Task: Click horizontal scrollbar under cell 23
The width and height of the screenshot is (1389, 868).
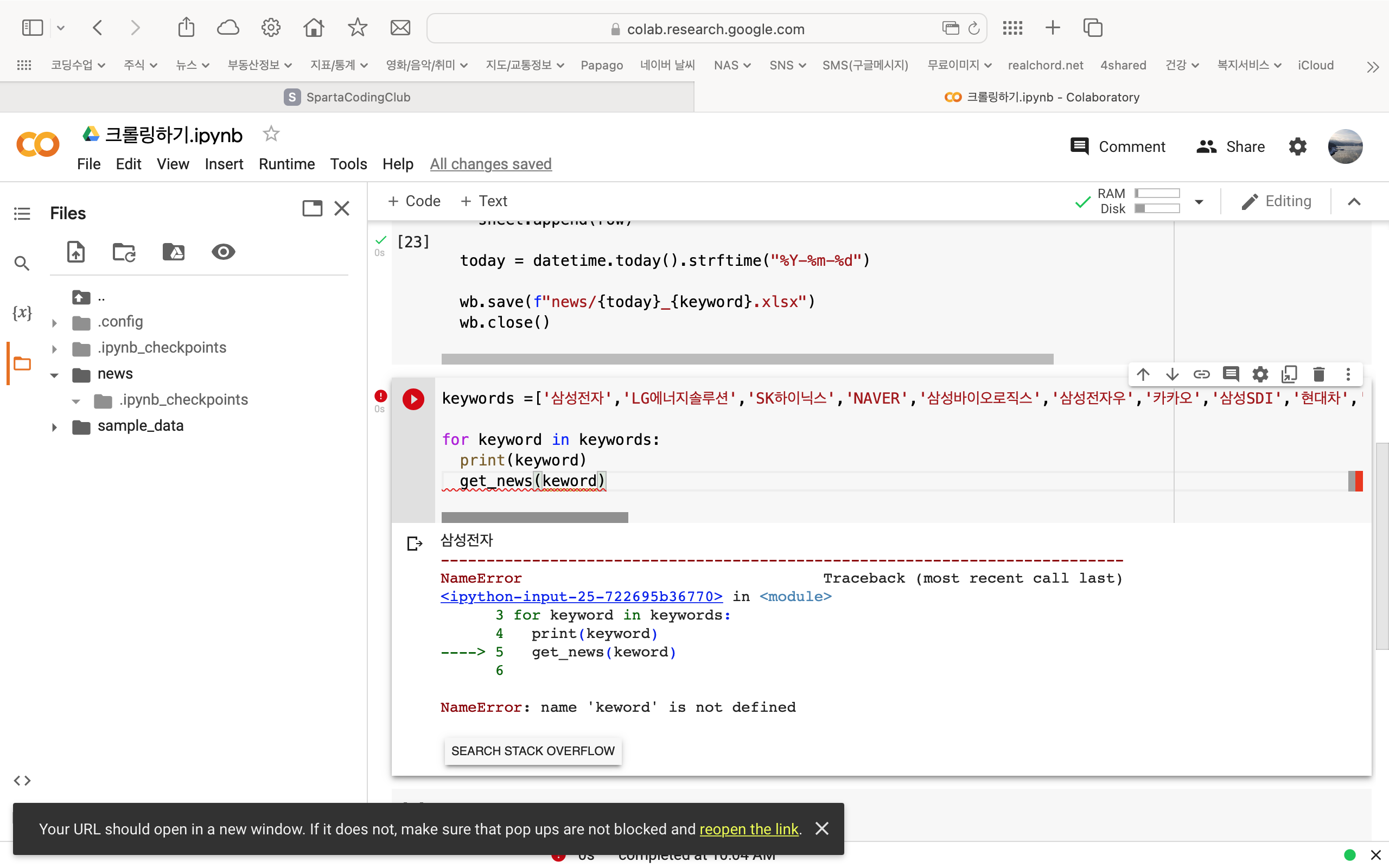Action: (747, 359)
